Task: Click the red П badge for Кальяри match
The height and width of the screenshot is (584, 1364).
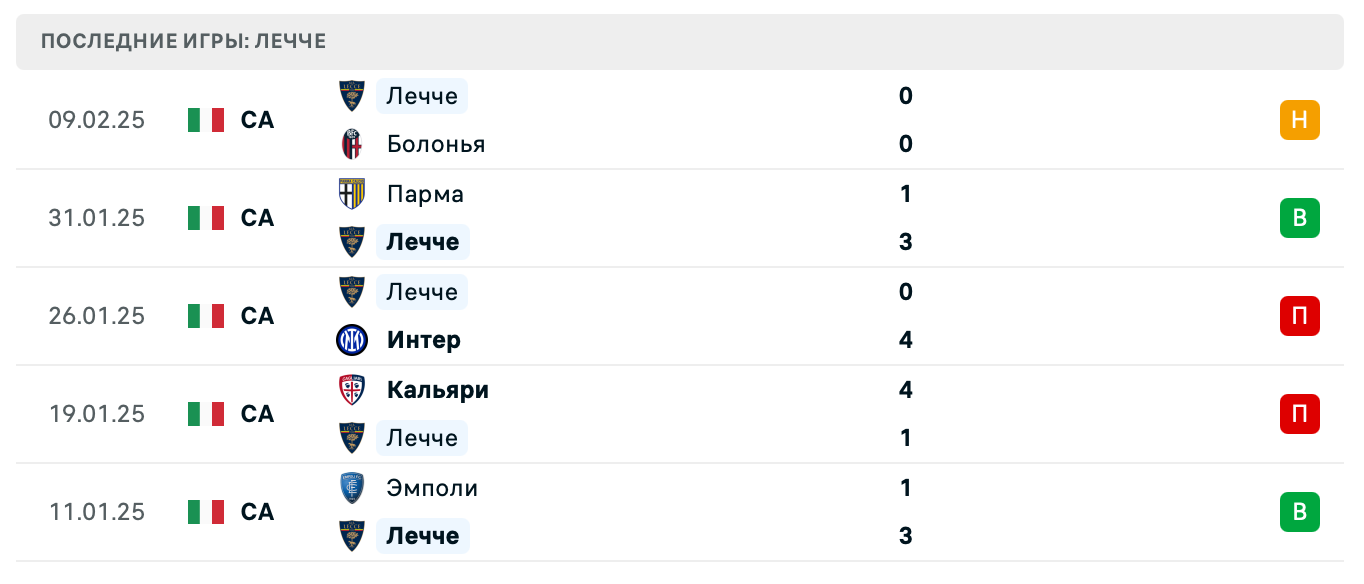Action: point(1299,414)
